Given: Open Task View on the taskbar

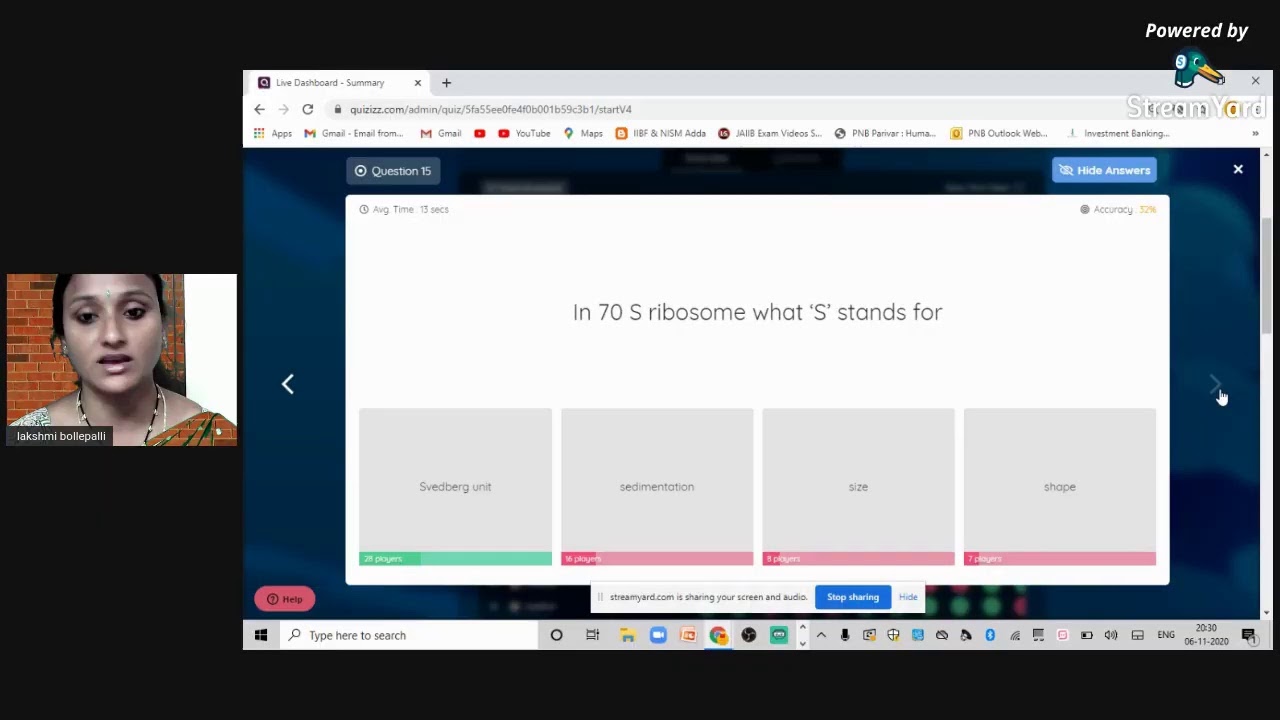Looking at the screenshot, I should (x=593, y=635).
